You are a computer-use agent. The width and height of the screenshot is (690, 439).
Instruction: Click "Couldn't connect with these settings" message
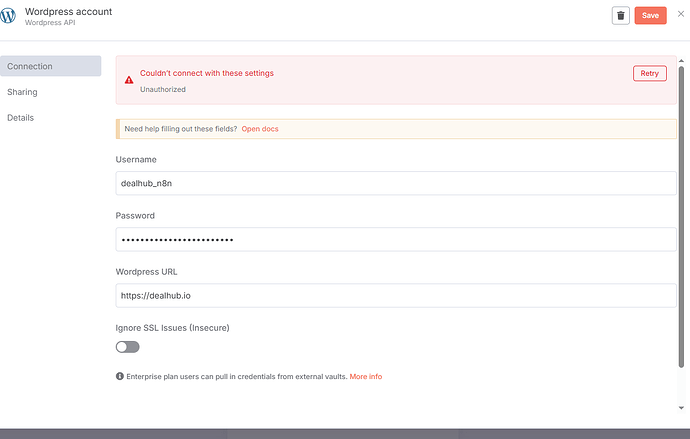click(207, 73)
